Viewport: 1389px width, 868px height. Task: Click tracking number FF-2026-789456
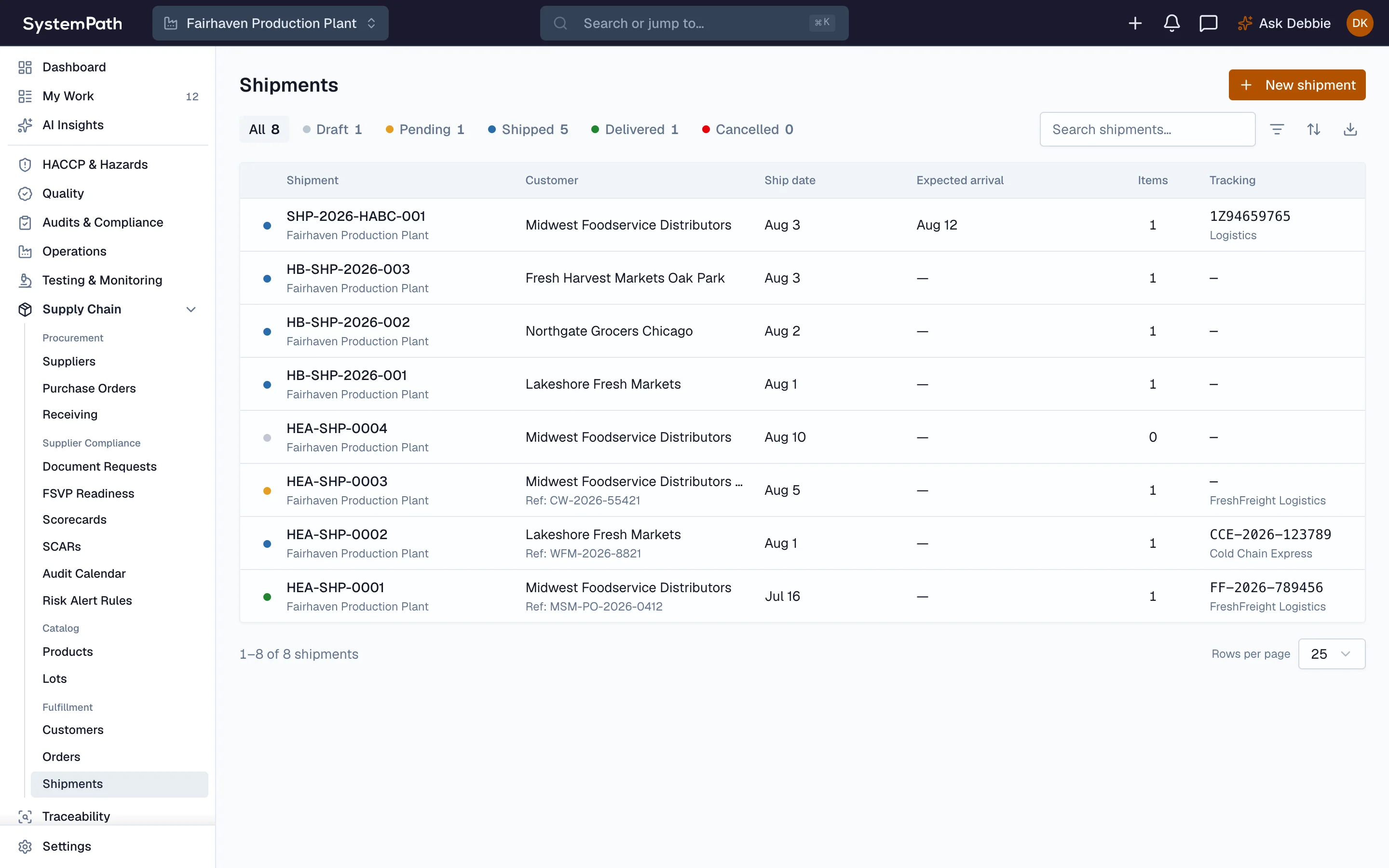1266,587
